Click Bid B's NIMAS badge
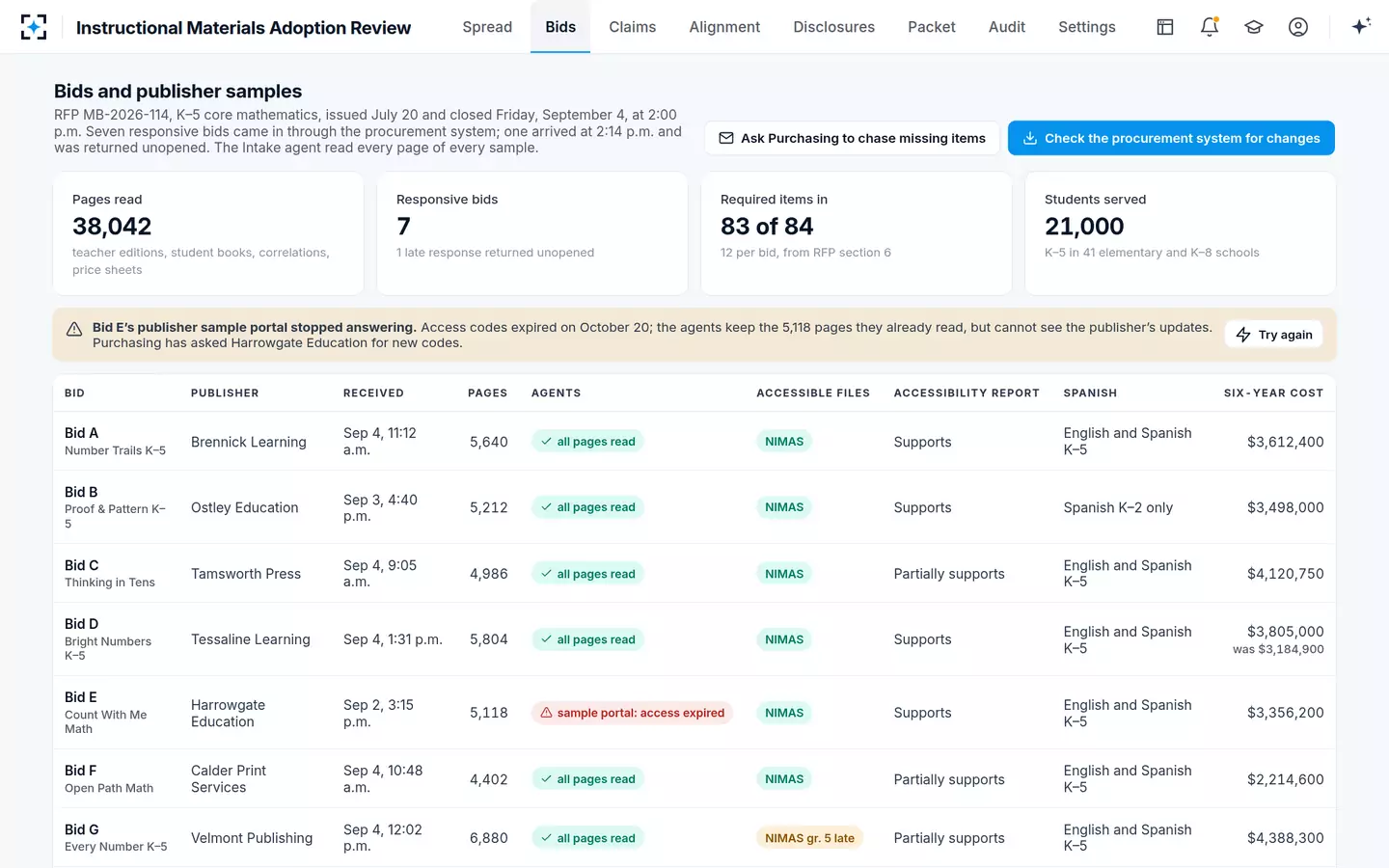This screenshot has height=868, width=1389. [784, 507]
